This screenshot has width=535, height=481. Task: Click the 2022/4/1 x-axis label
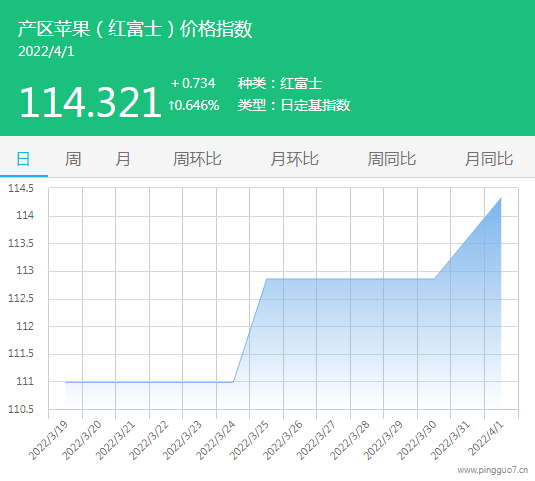coord(486,438)
